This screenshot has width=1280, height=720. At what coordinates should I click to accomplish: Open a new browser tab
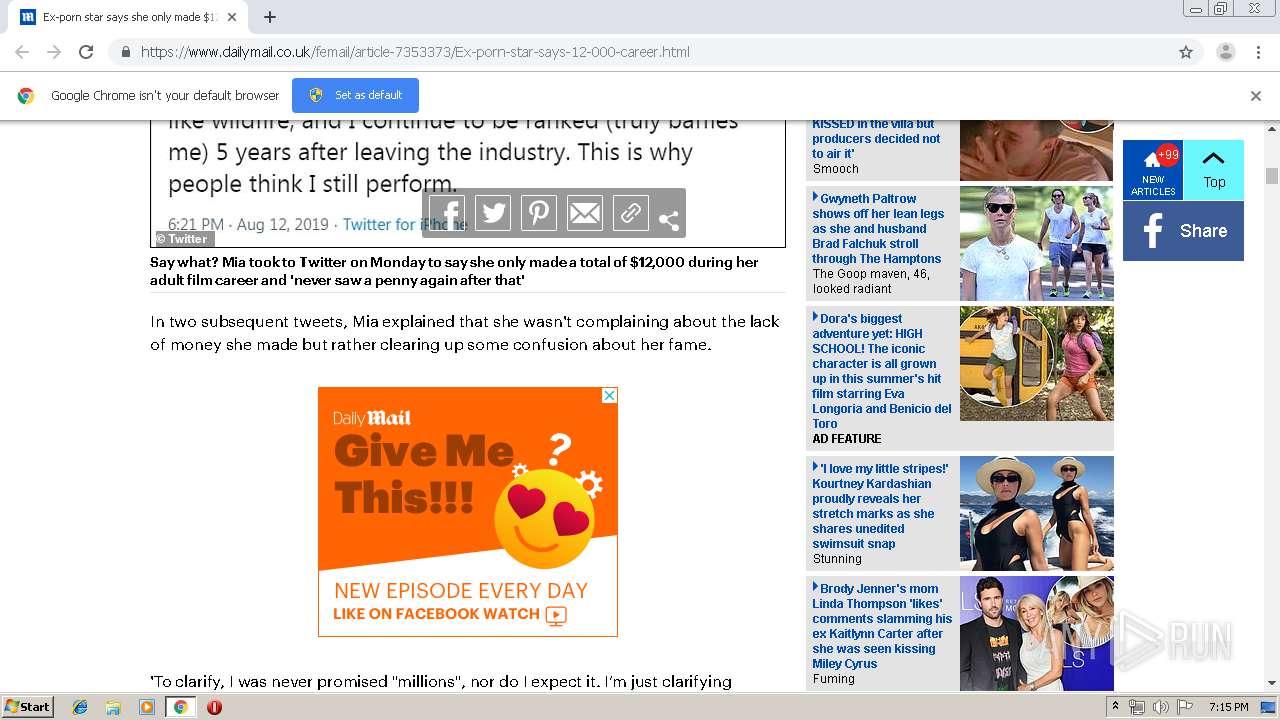(x=270, y=17)
